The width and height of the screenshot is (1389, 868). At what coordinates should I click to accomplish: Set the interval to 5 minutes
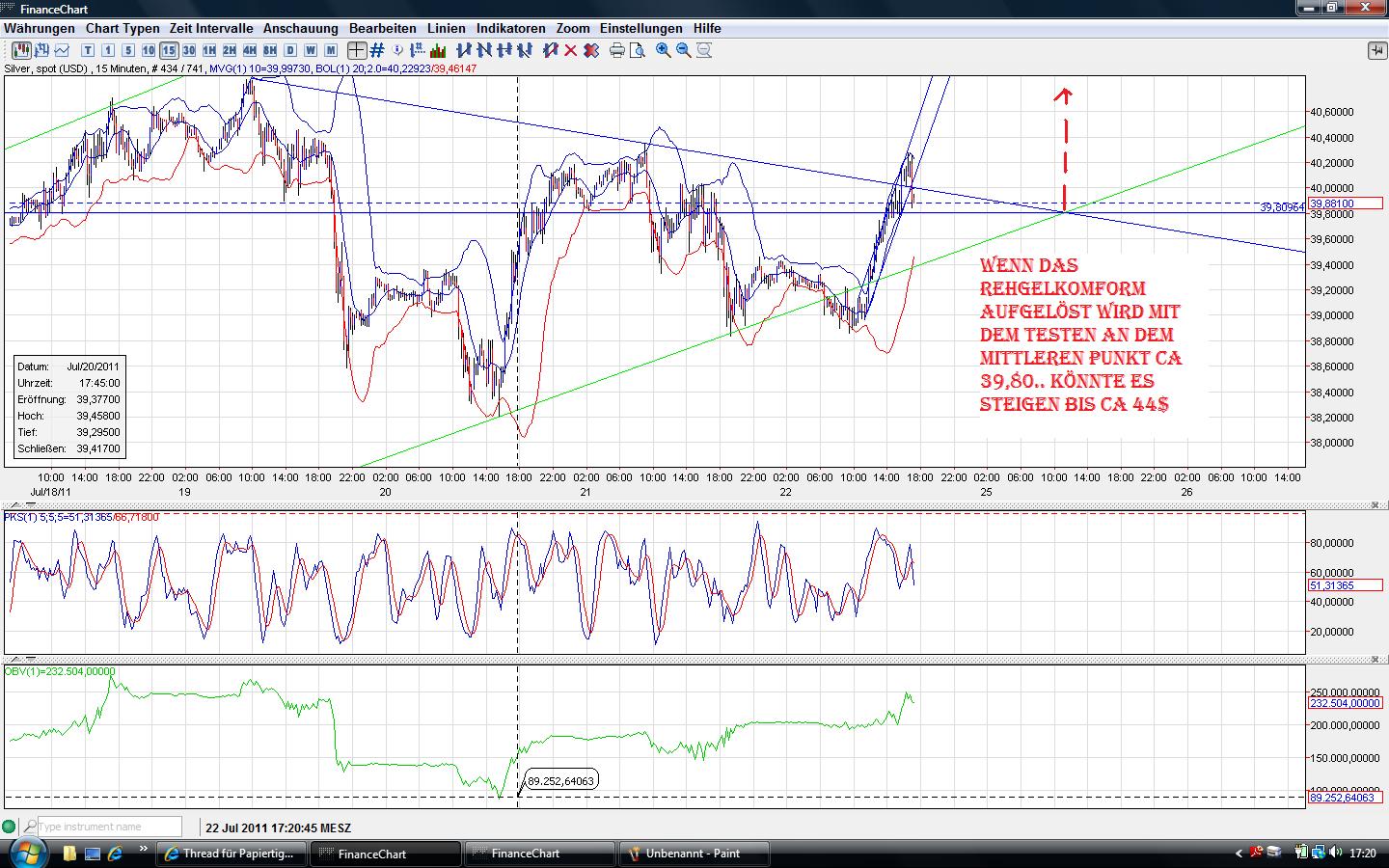coord(128,50)
